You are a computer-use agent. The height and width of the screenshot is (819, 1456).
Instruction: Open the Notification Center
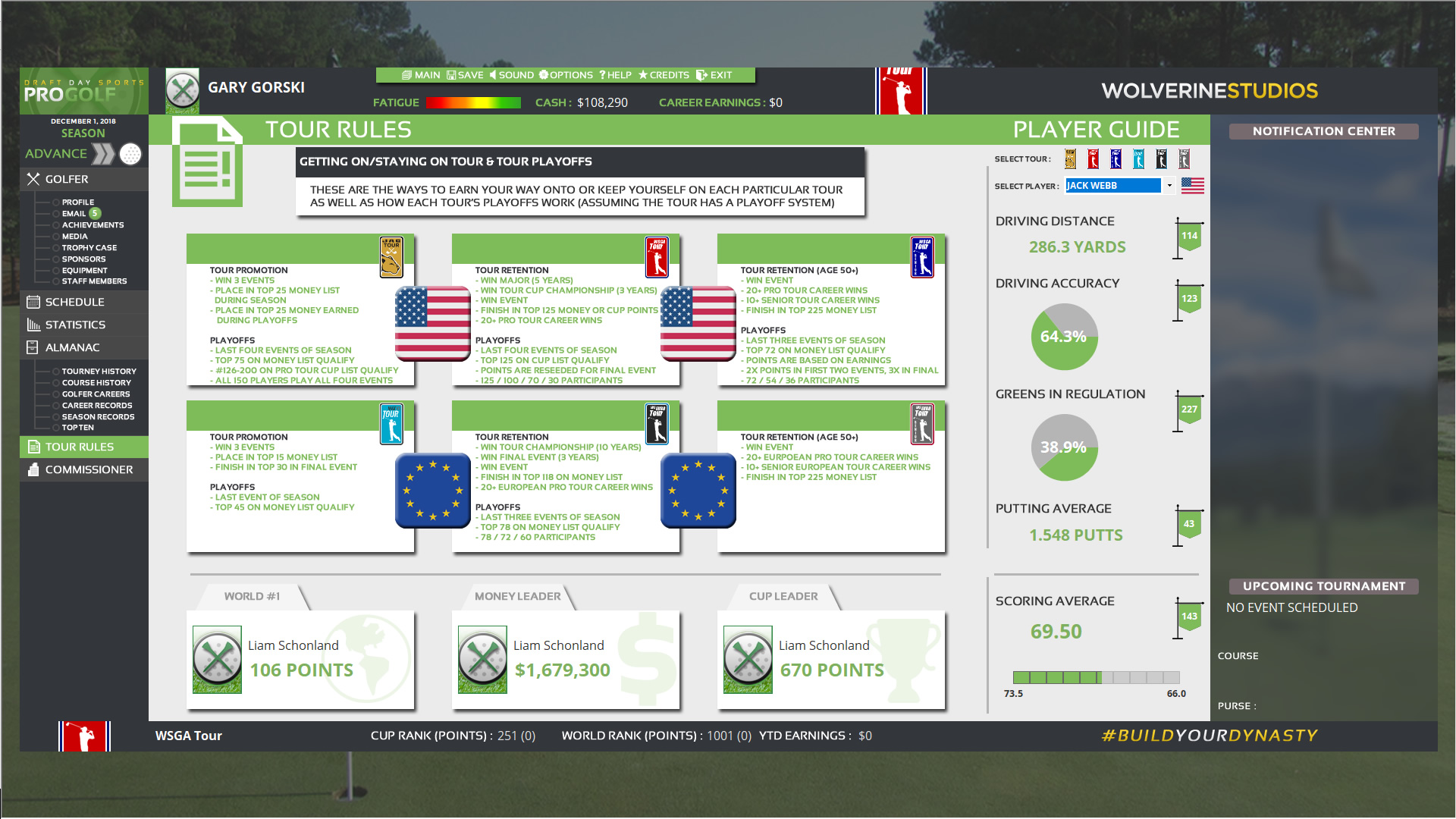click(1323, 130)
